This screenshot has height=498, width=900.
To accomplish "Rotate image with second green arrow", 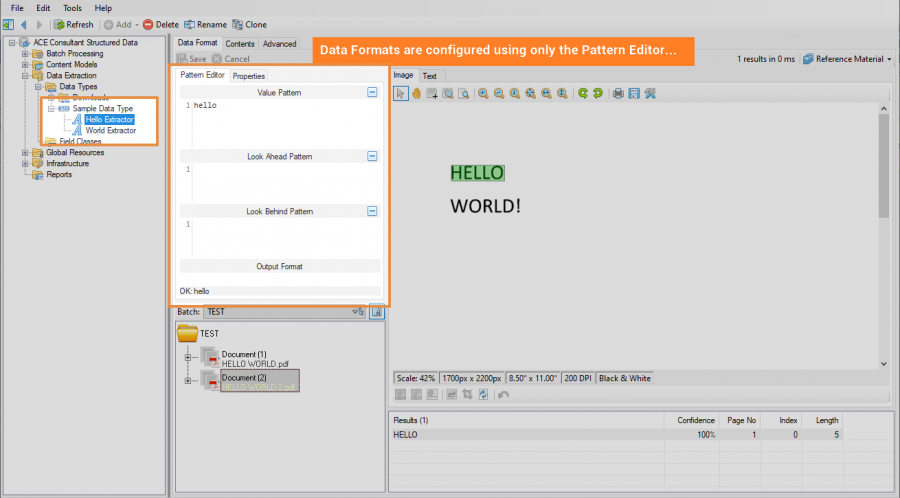I will (598, 94).
